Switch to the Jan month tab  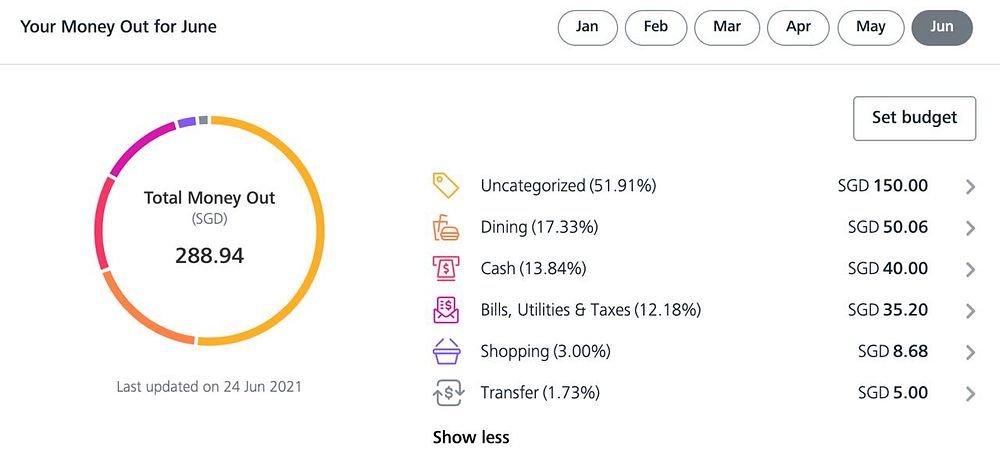tap(588, 27)
